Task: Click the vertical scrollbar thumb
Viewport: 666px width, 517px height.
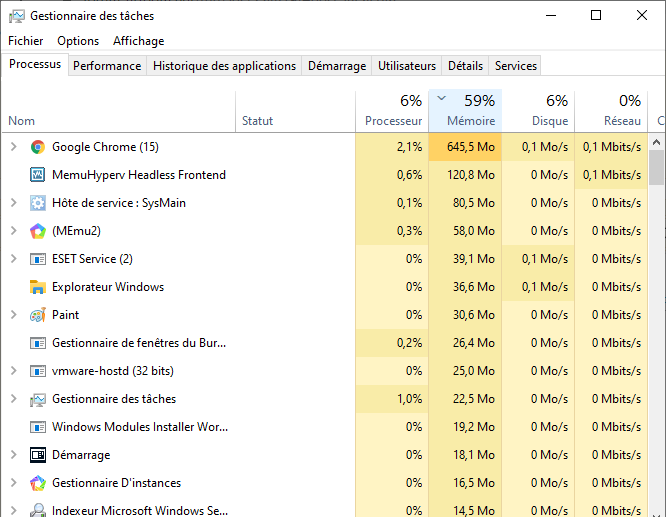Action: click(x=657, y=168)
